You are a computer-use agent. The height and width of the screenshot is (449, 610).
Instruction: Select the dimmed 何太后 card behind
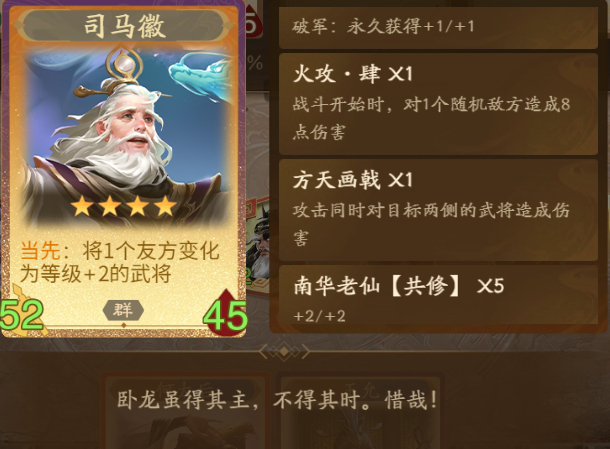(185, 411)
